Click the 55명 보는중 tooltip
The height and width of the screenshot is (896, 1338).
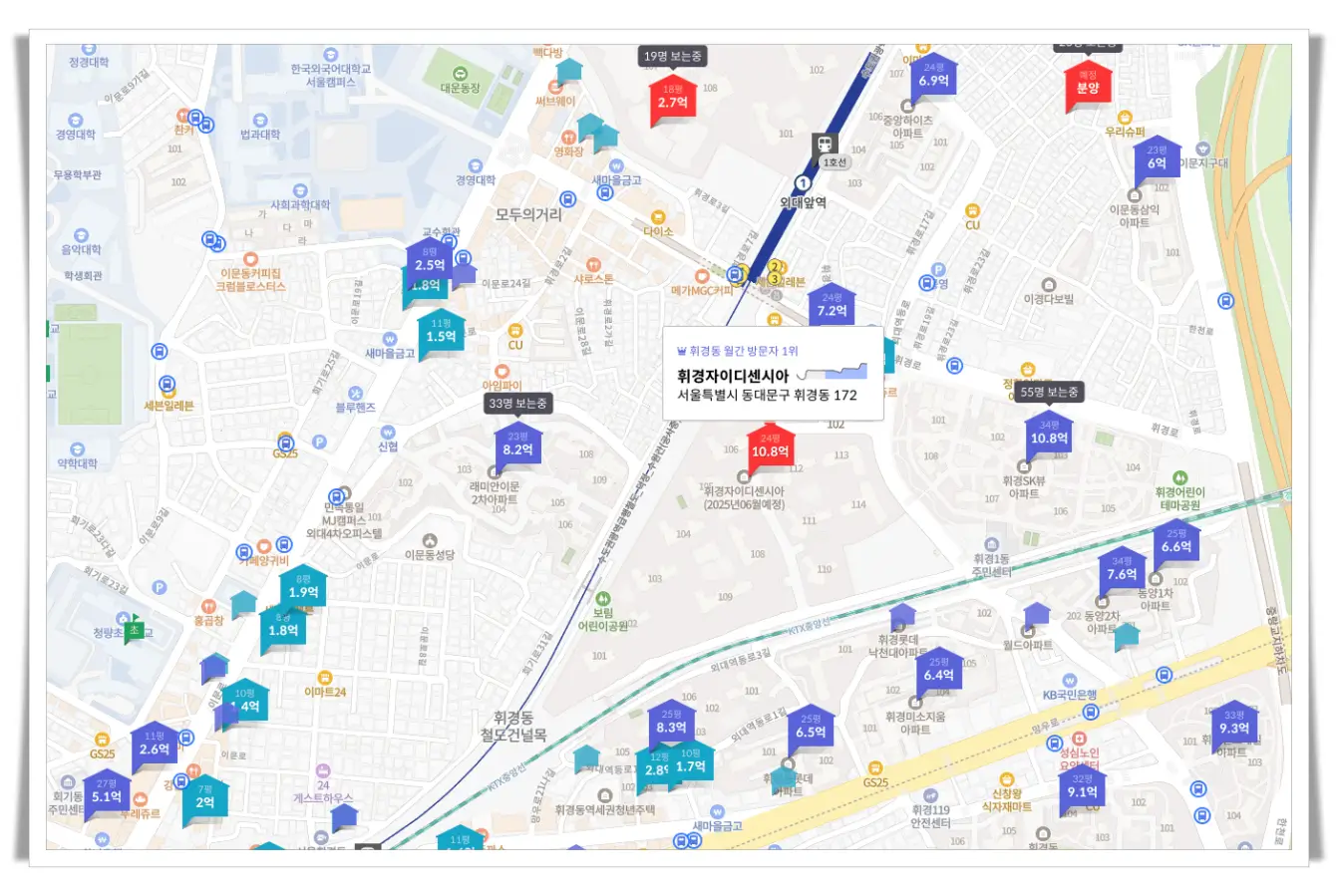click(1049, 392)
